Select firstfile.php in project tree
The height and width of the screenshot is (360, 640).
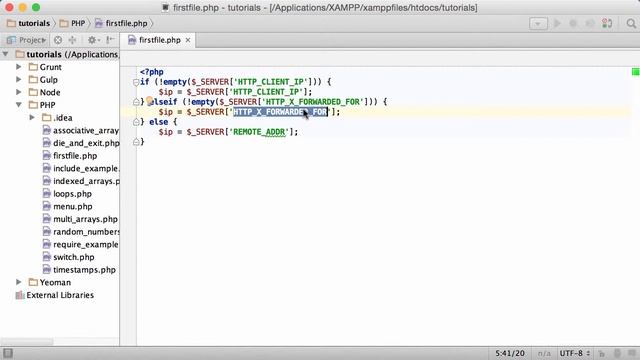(x=70, y=156)
